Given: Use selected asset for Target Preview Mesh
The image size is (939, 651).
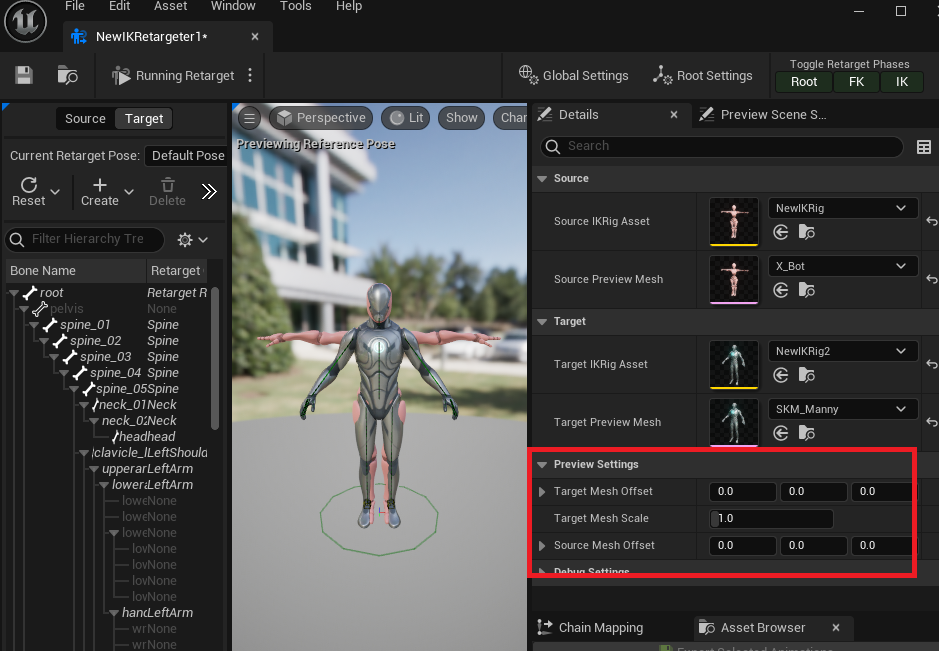Looking at the screenshot, I should click(780, 434).
